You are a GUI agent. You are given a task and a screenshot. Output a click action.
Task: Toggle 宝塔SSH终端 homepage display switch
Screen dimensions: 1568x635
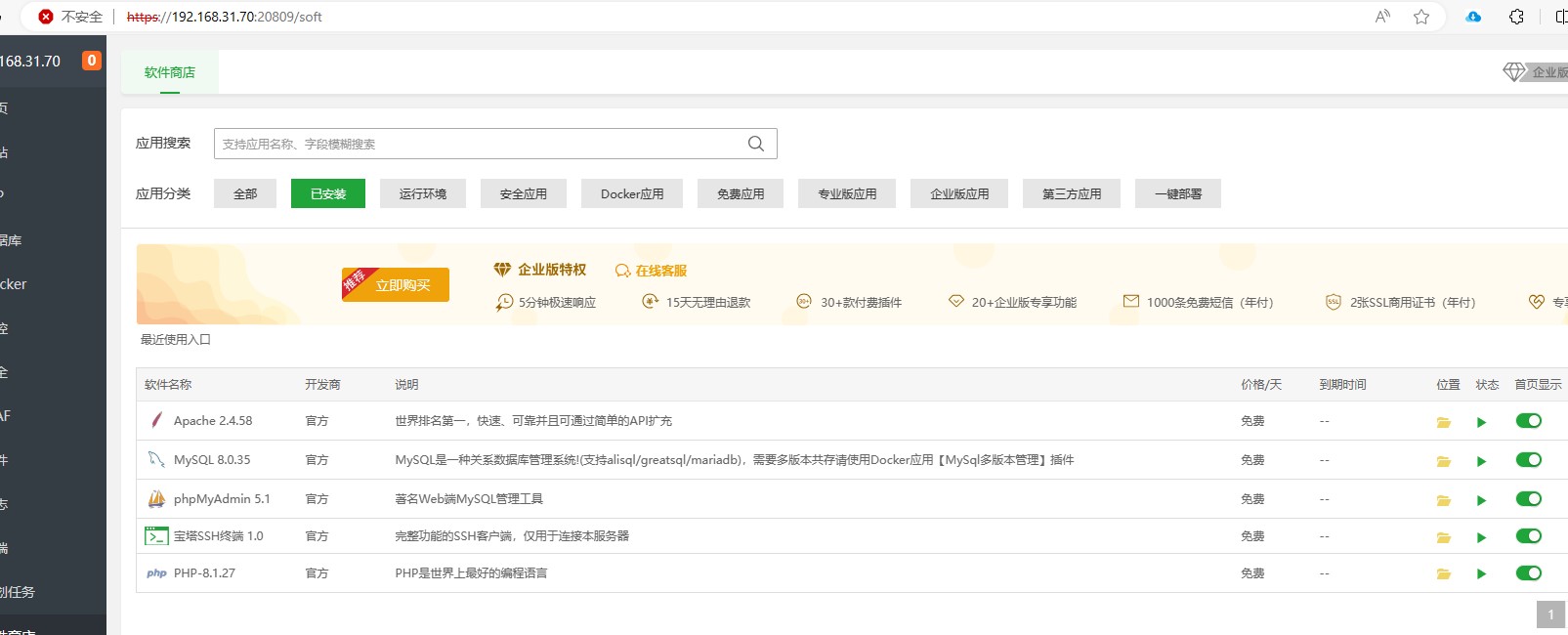point(1529,536)
